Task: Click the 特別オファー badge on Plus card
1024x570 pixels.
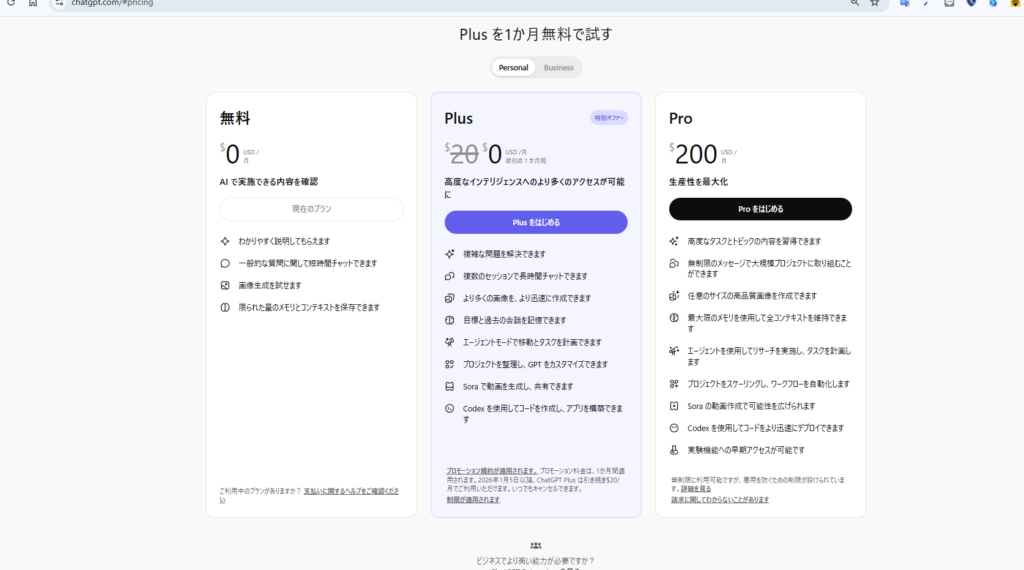Action: 609,118
